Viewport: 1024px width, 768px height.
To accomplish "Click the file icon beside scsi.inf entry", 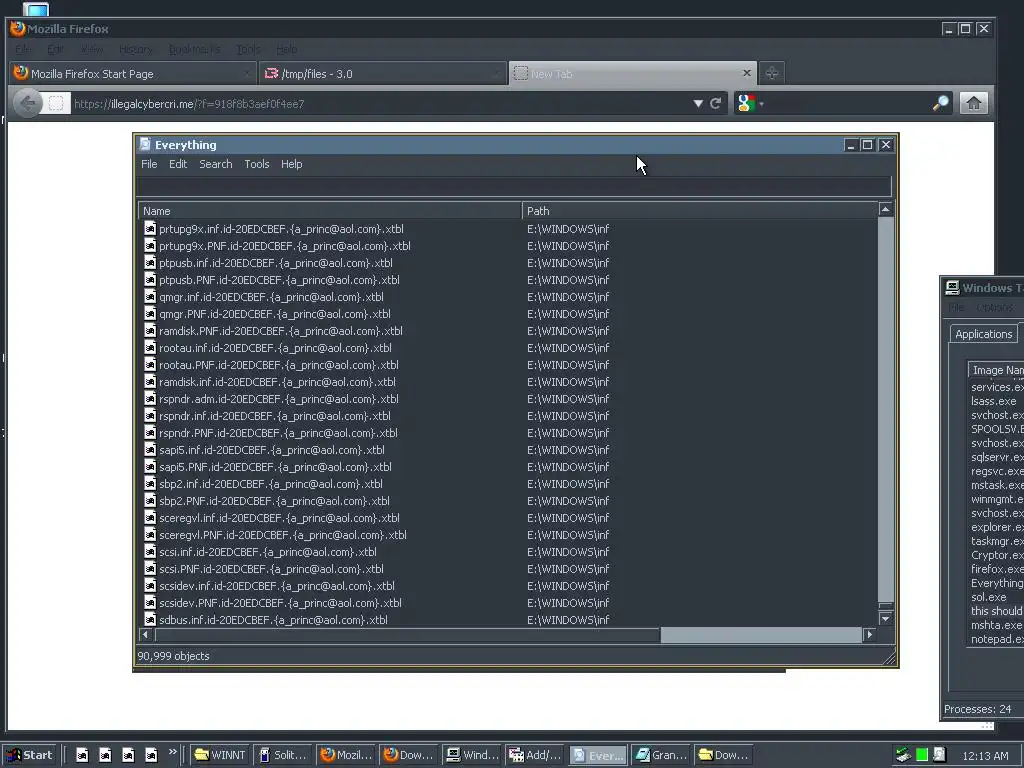I will 150,551.
